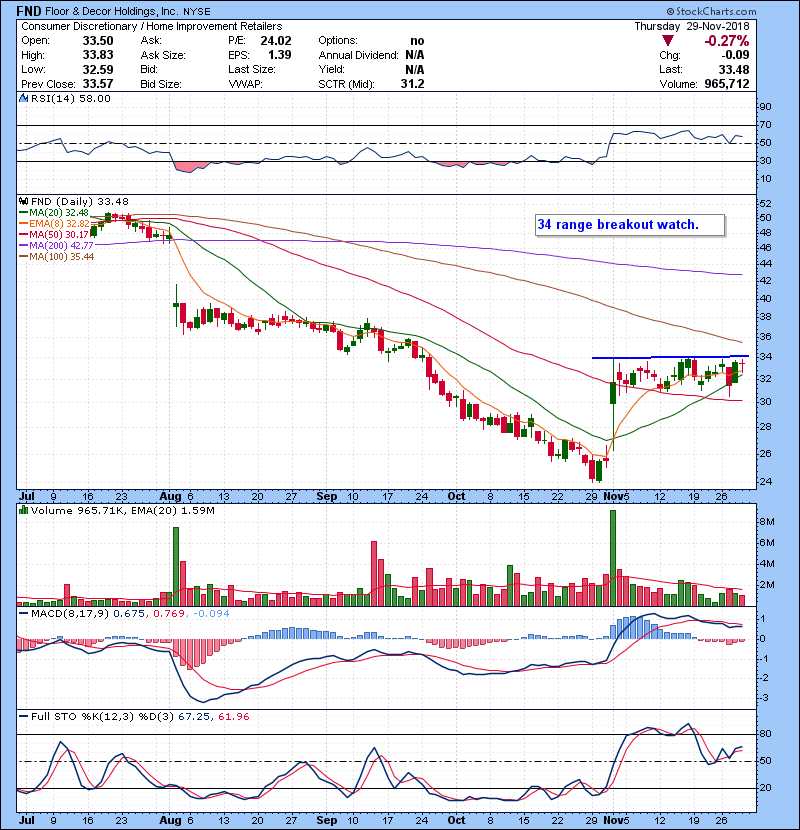Click the candlestick icon beside FND (Daily)

coord(23,202)
